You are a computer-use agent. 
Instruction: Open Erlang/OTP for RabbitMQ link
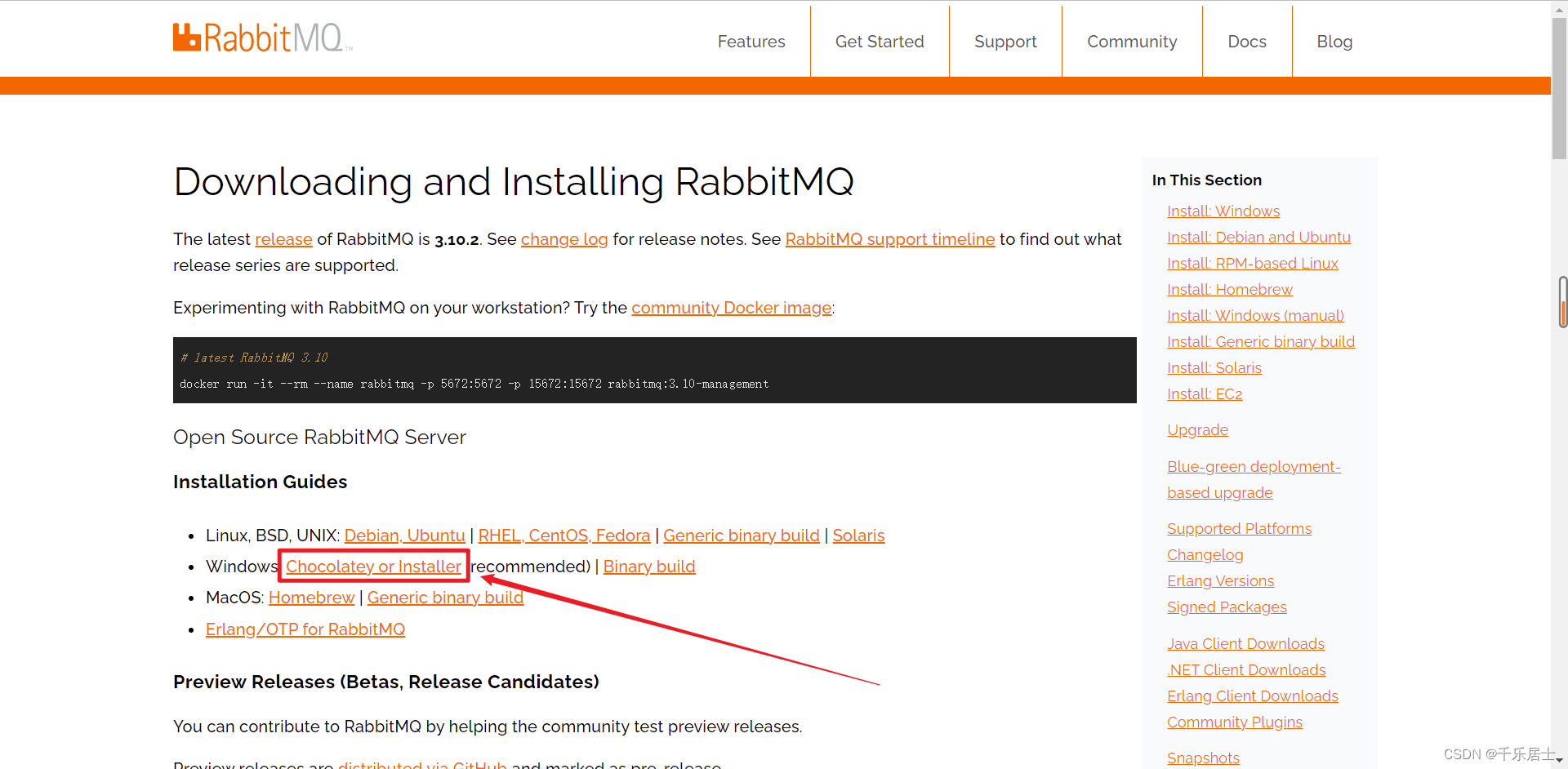pos(305,629)
